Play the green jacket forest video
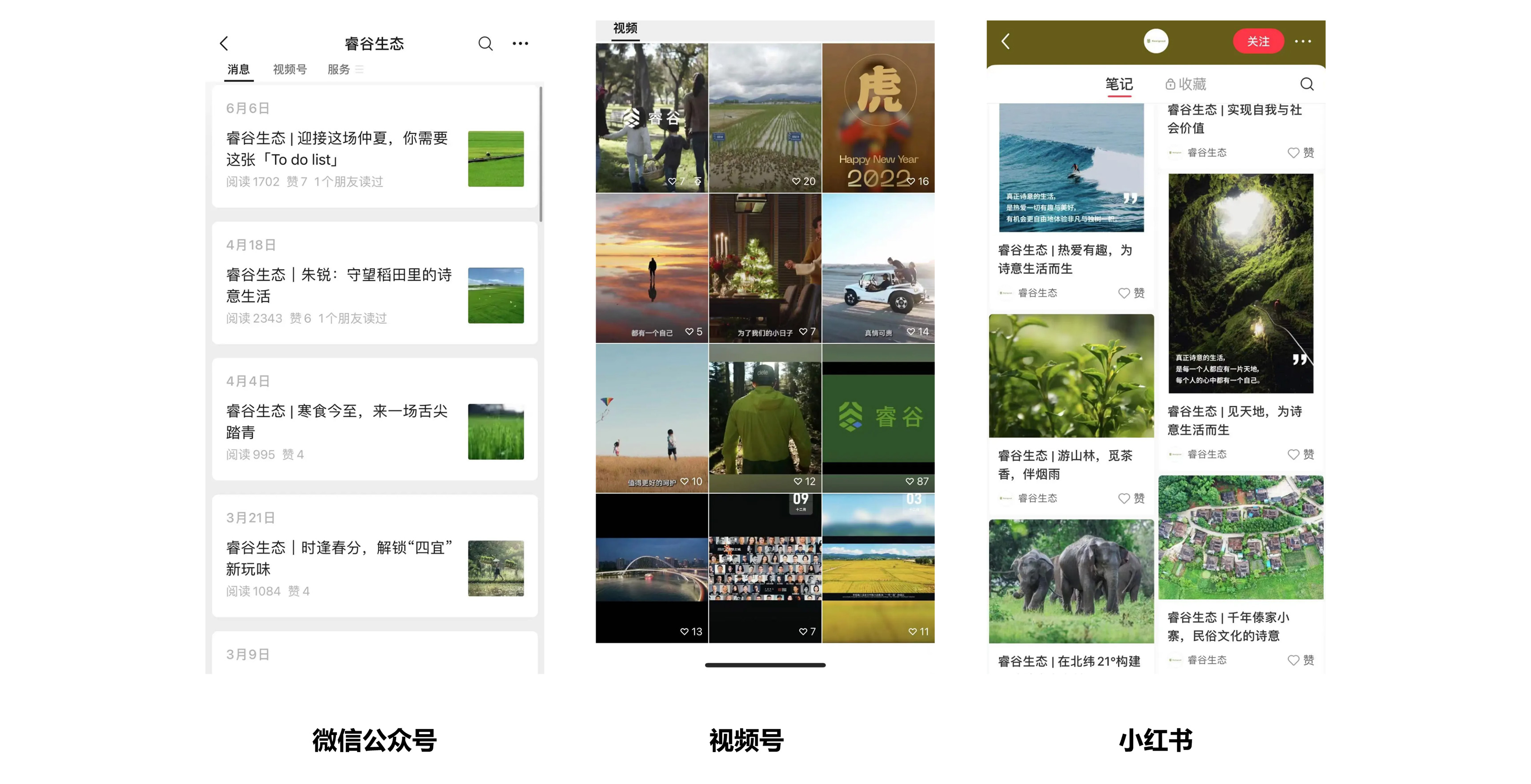 click(x=765, y=419)
